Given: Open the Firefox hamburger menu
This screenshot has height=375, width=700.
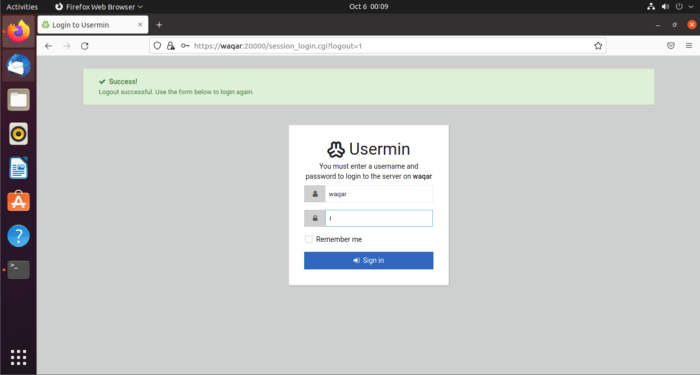Looking at the screenshot, I should coord(689,46).
